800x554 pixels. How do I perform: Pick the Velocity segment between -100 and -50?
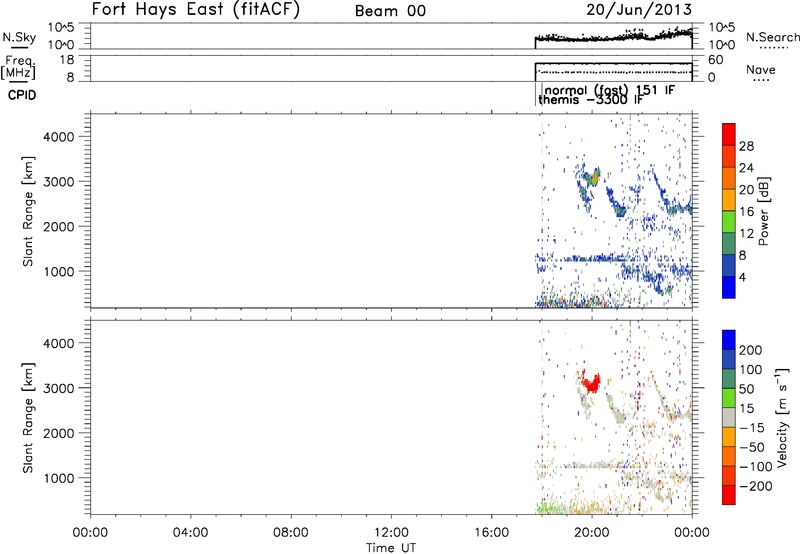click(729, 456)
